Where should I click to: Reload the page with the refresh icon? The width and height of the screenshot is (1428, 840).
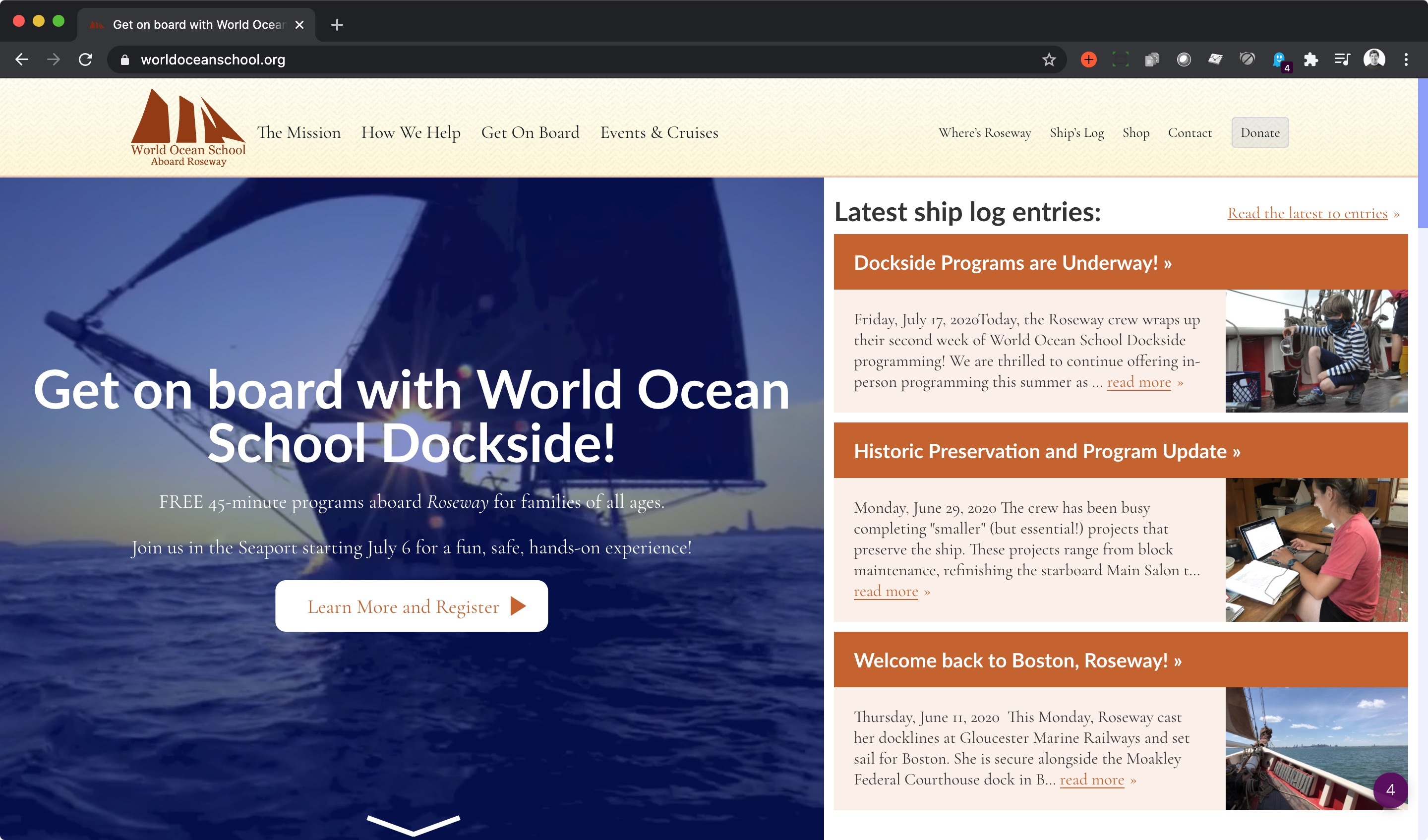pos(86,60)
